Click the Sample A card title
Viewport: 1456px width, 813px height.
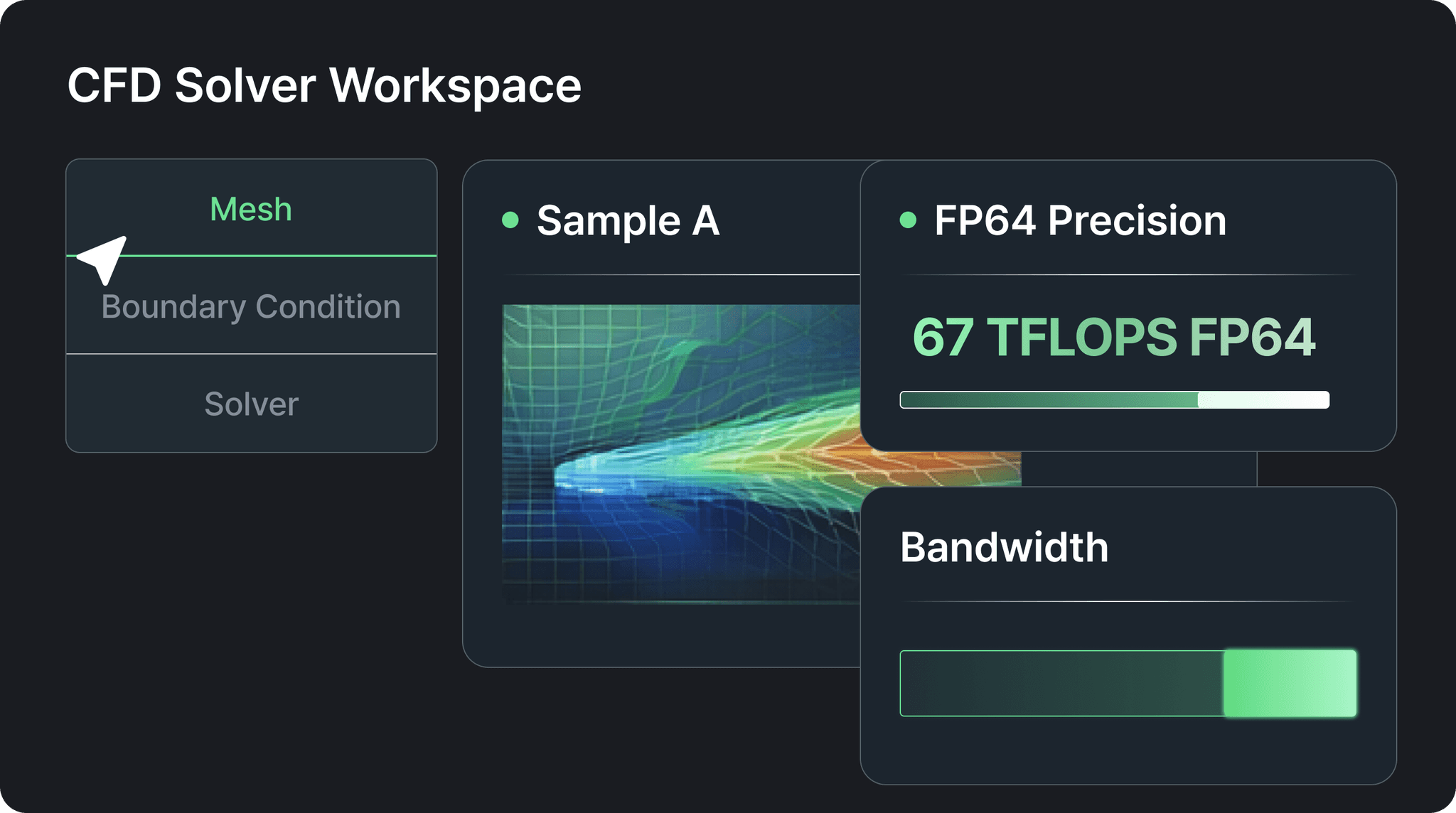(628, 220)
